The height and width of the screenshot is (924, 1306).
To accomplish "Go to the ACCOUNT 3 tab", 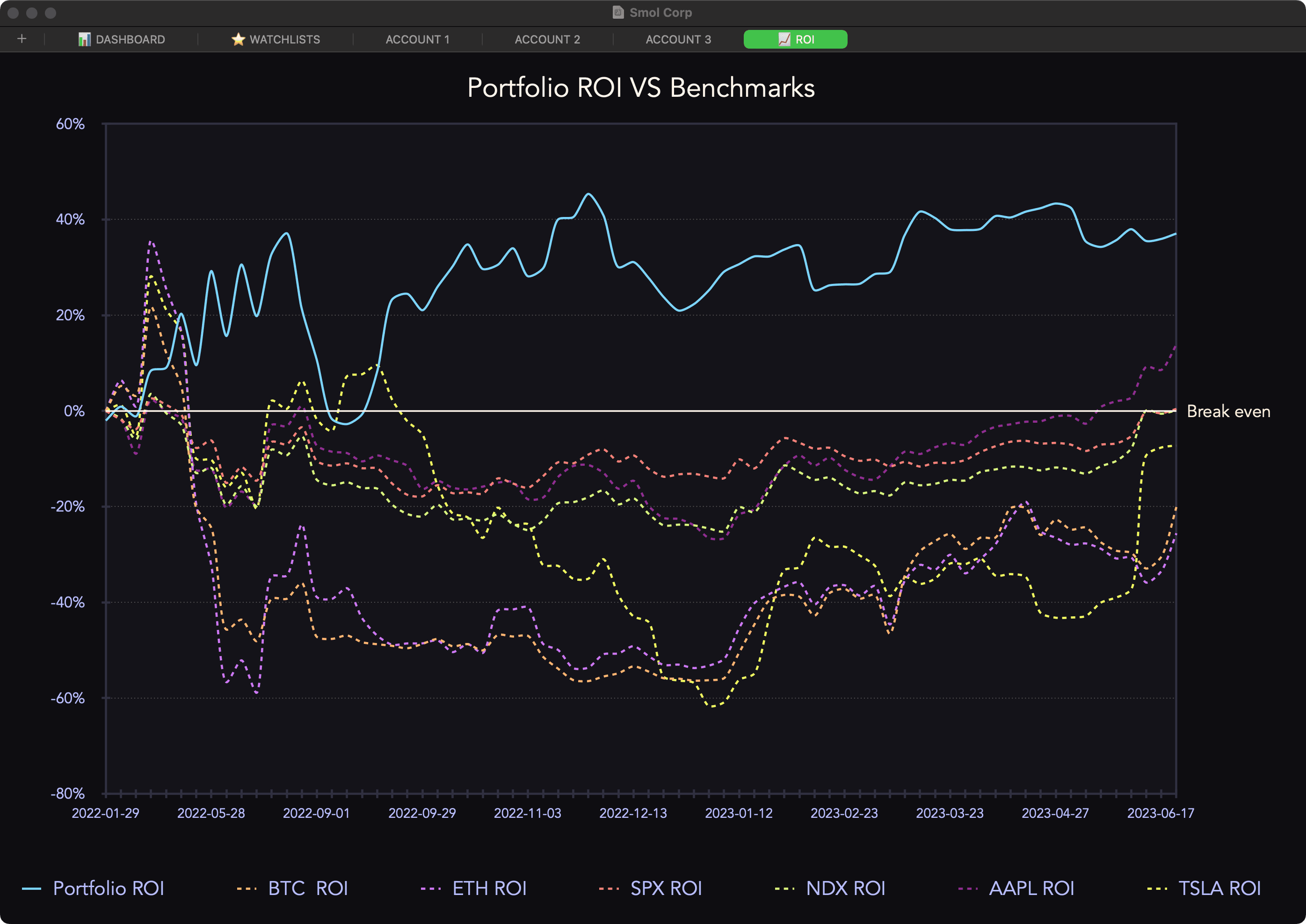I will [678, 39].
